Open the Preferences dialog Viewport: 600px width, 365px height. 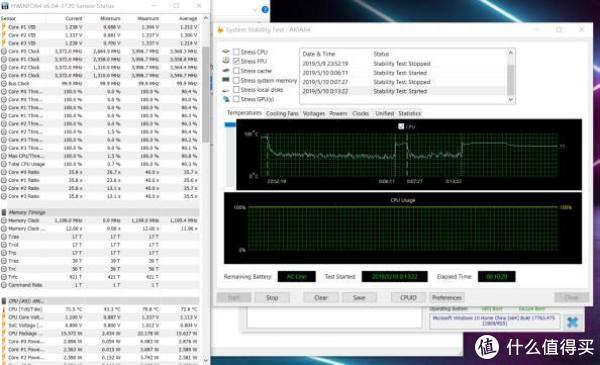(447, 298)
